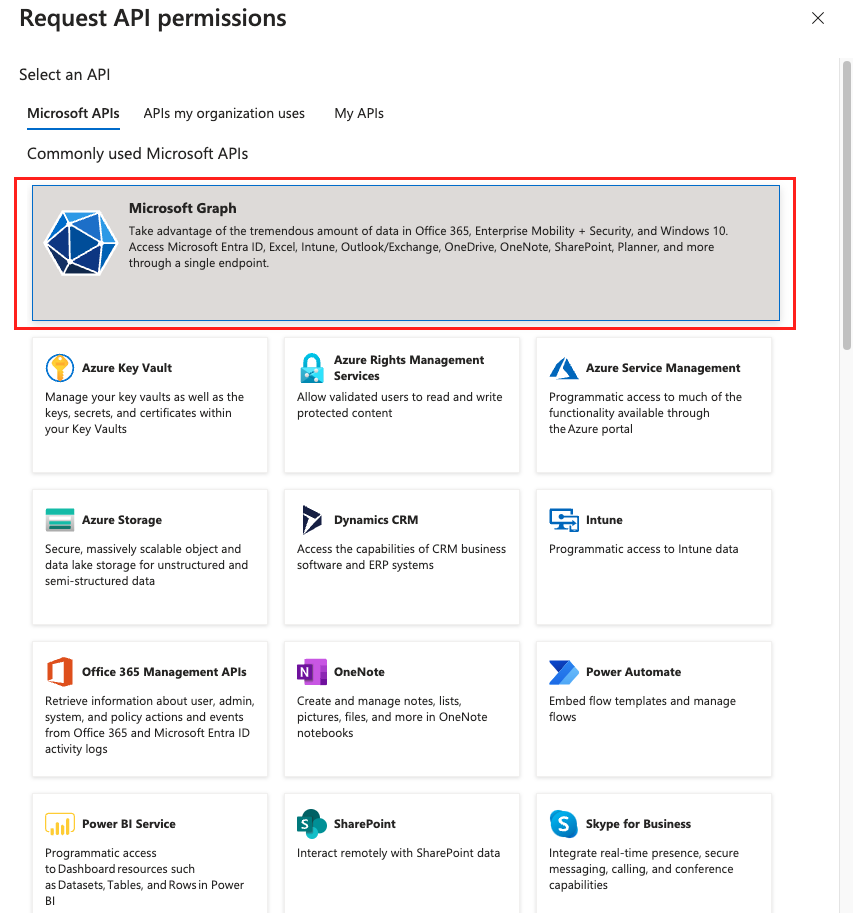Click "Manage your key vaults" description text
853x913 pixels.
pos(144,413)
